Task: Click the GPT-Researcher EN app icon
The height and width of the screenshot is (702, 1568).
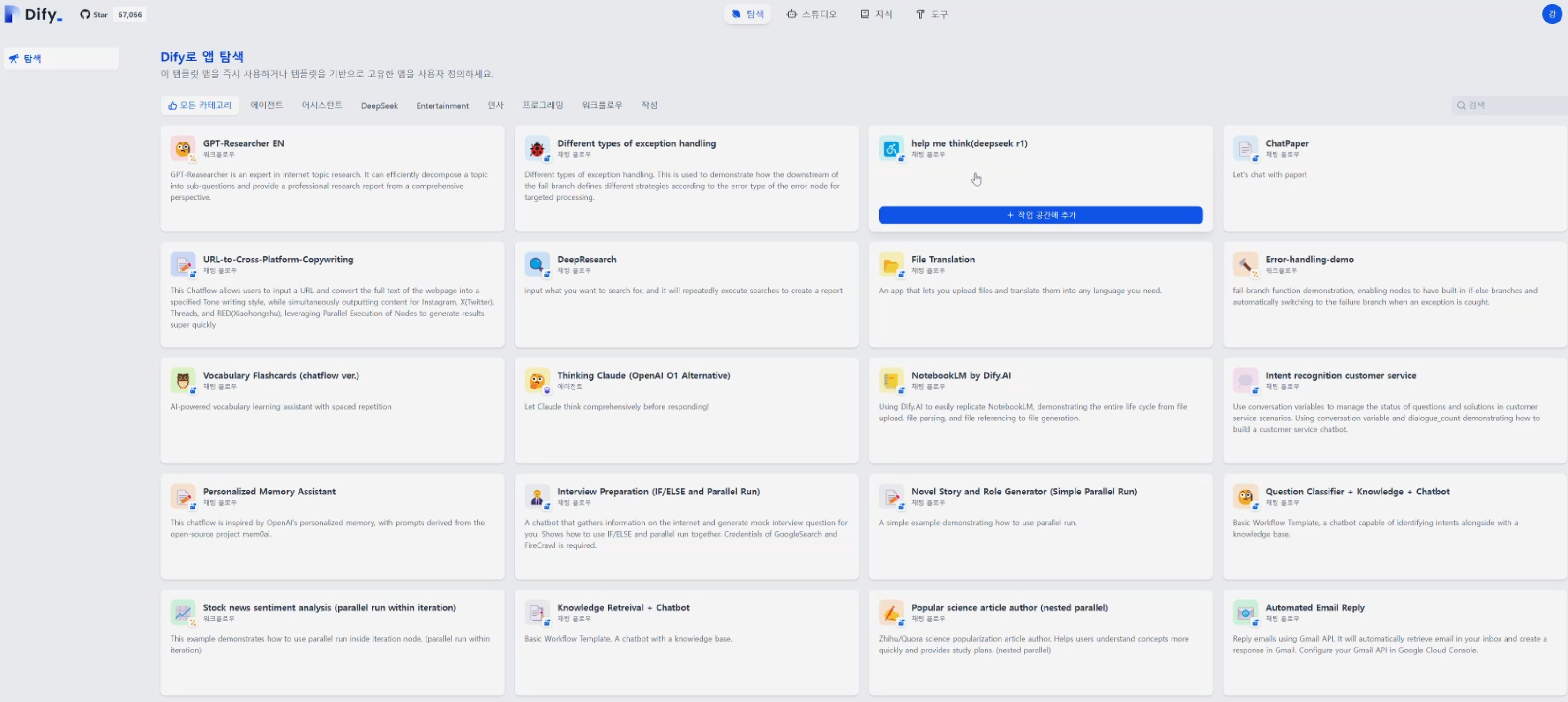Action: 183,148
